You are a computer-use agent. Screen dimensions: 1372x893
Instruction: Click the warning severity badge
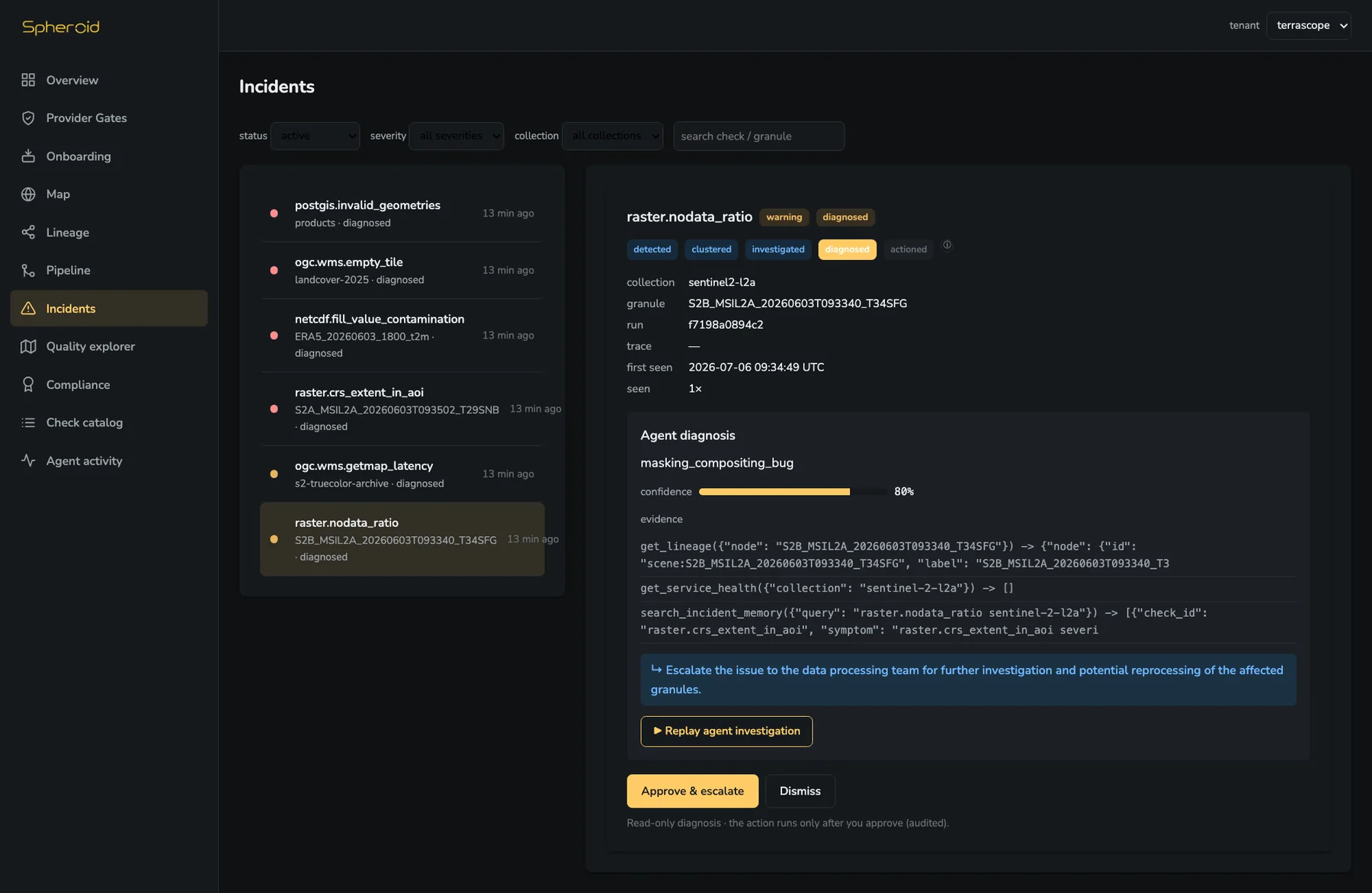784,217
